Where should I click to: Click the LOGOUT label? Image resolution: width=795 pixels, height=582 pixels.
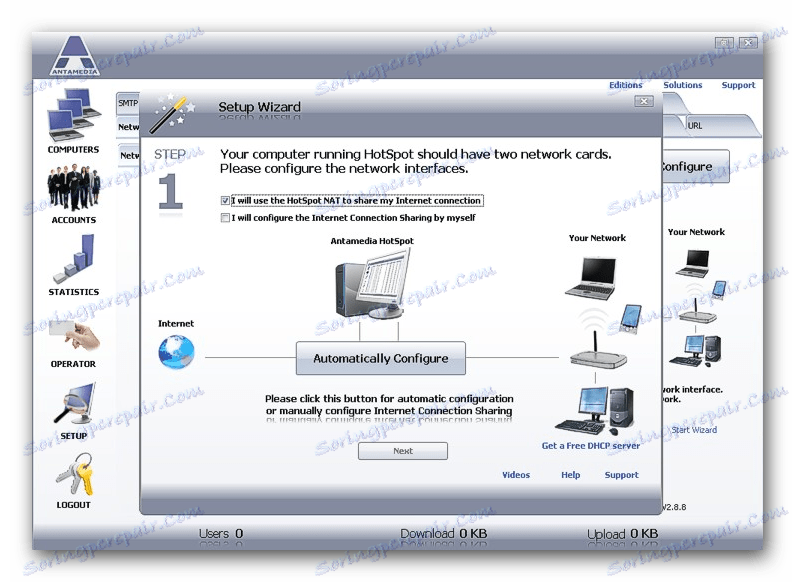pos(74,505)
